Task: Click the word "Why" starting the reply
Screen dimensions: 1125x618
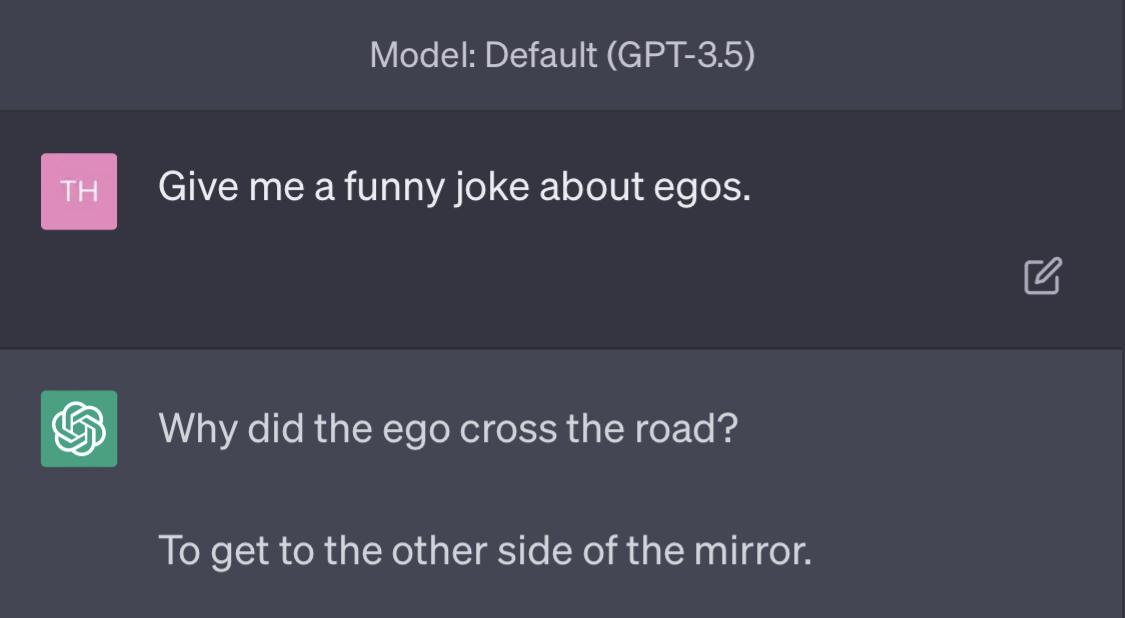Action: click(197, 430)
